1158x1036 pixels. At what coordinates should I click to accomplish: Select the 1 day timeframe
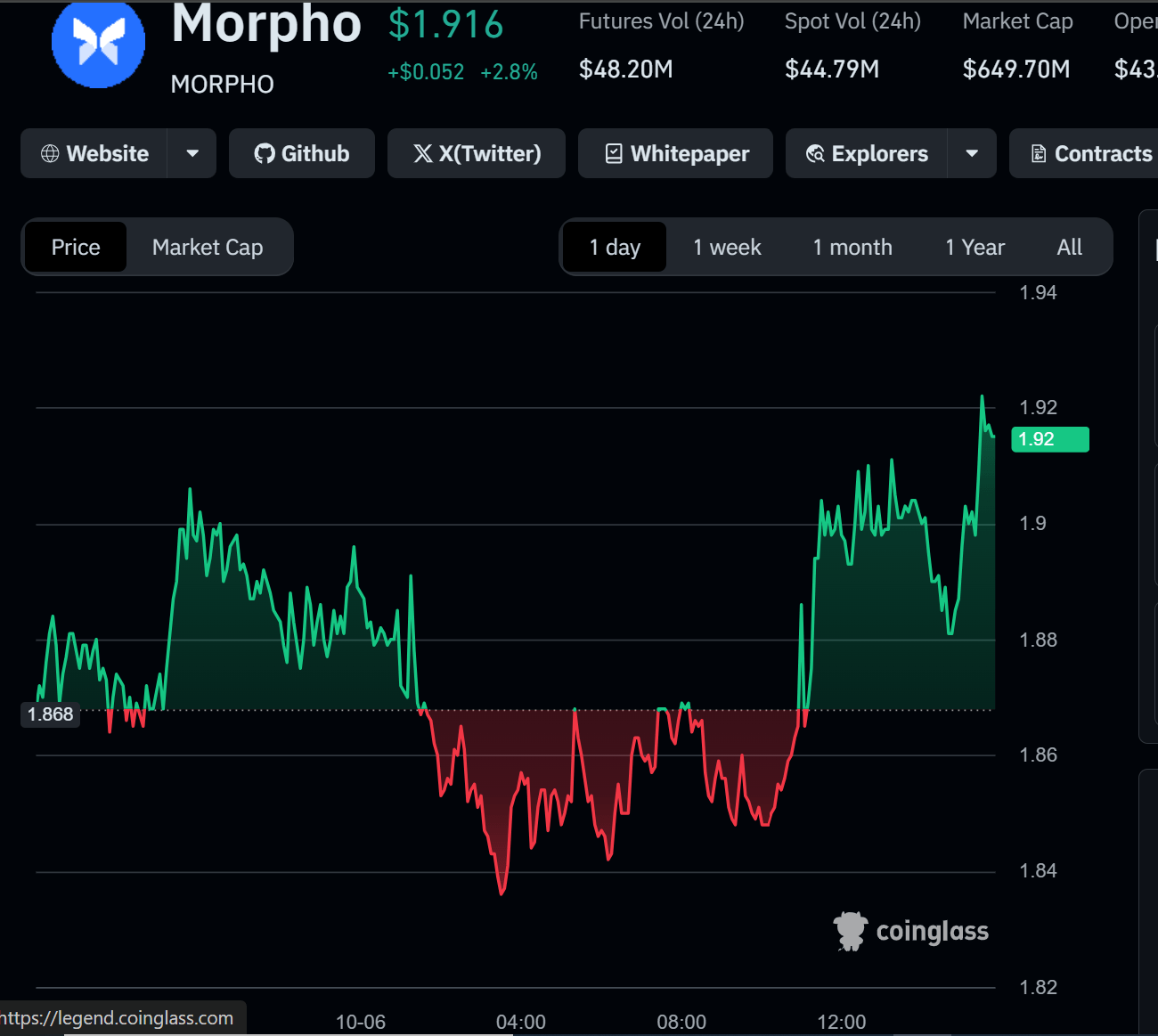coord(615,247)
